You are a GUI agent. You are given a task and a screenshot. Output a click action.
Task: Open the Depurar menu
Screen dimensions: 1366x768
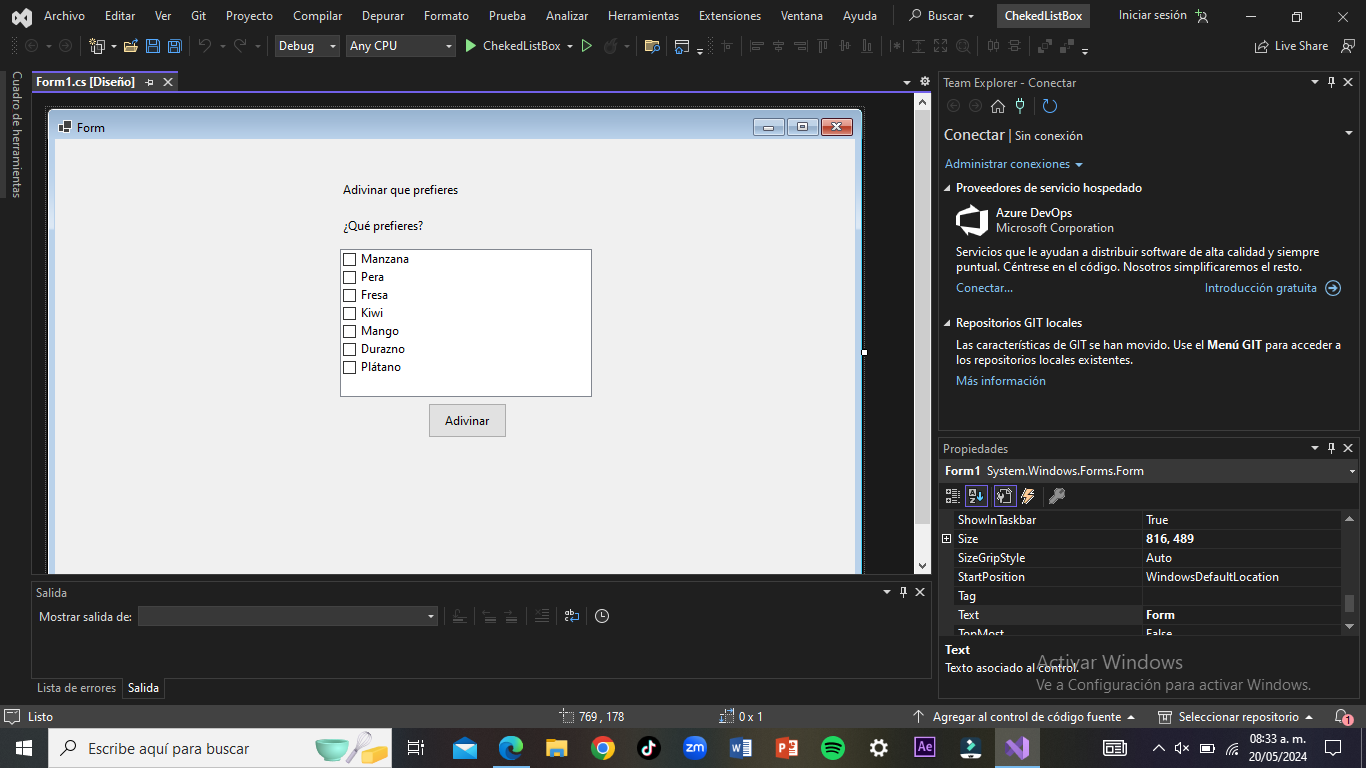pos(383,16)
